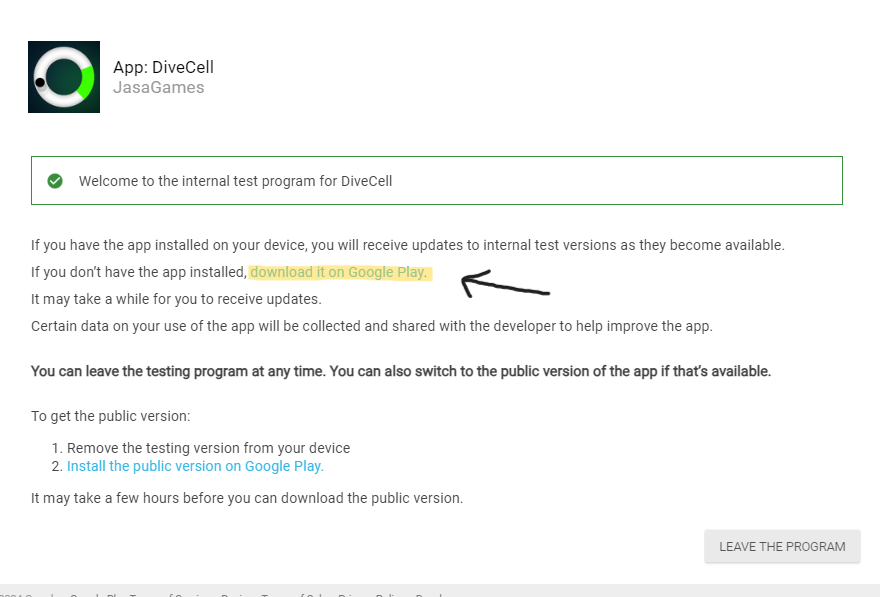Open the "download it on Google Play" link
This screenshot has height=597, width=880.
(339, 272)
